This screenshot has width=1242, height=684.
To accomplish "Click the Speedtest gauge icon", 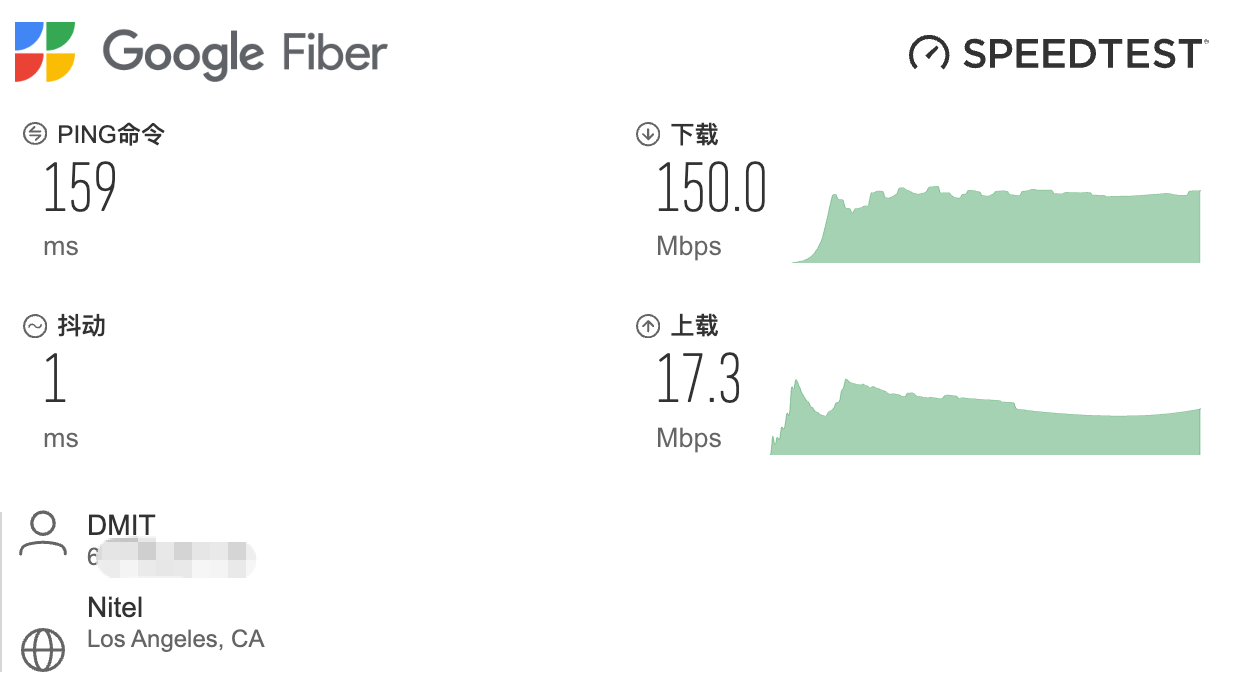I will click(928, 53).
